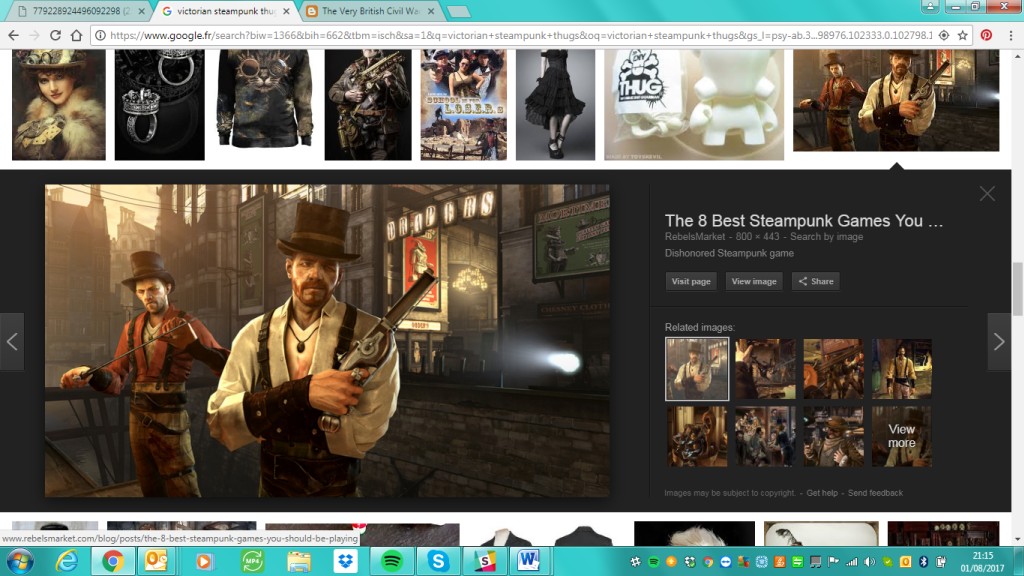Click the Action Center flag tray icon

click(x=833, y=562)
